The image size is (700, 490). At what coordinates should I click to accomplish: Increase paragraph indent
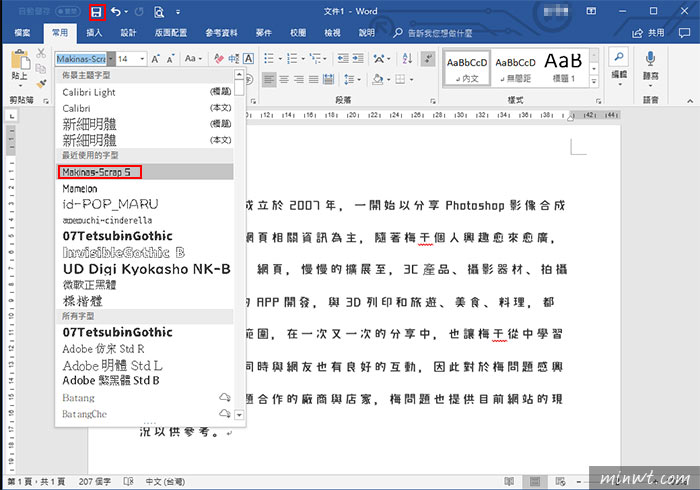358,58
